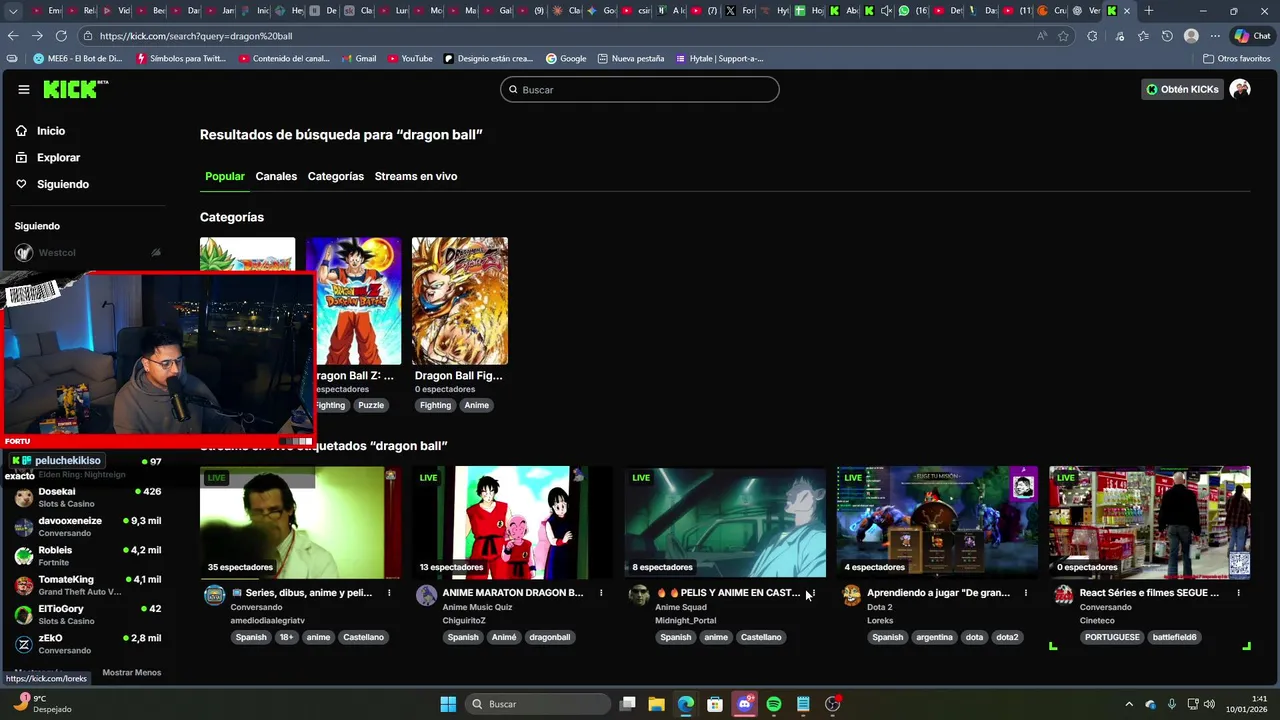This screenshot has width=1280, height=720.
Task: Open the stream thumbnail with 8 espectadores
Action: [725, 522]
